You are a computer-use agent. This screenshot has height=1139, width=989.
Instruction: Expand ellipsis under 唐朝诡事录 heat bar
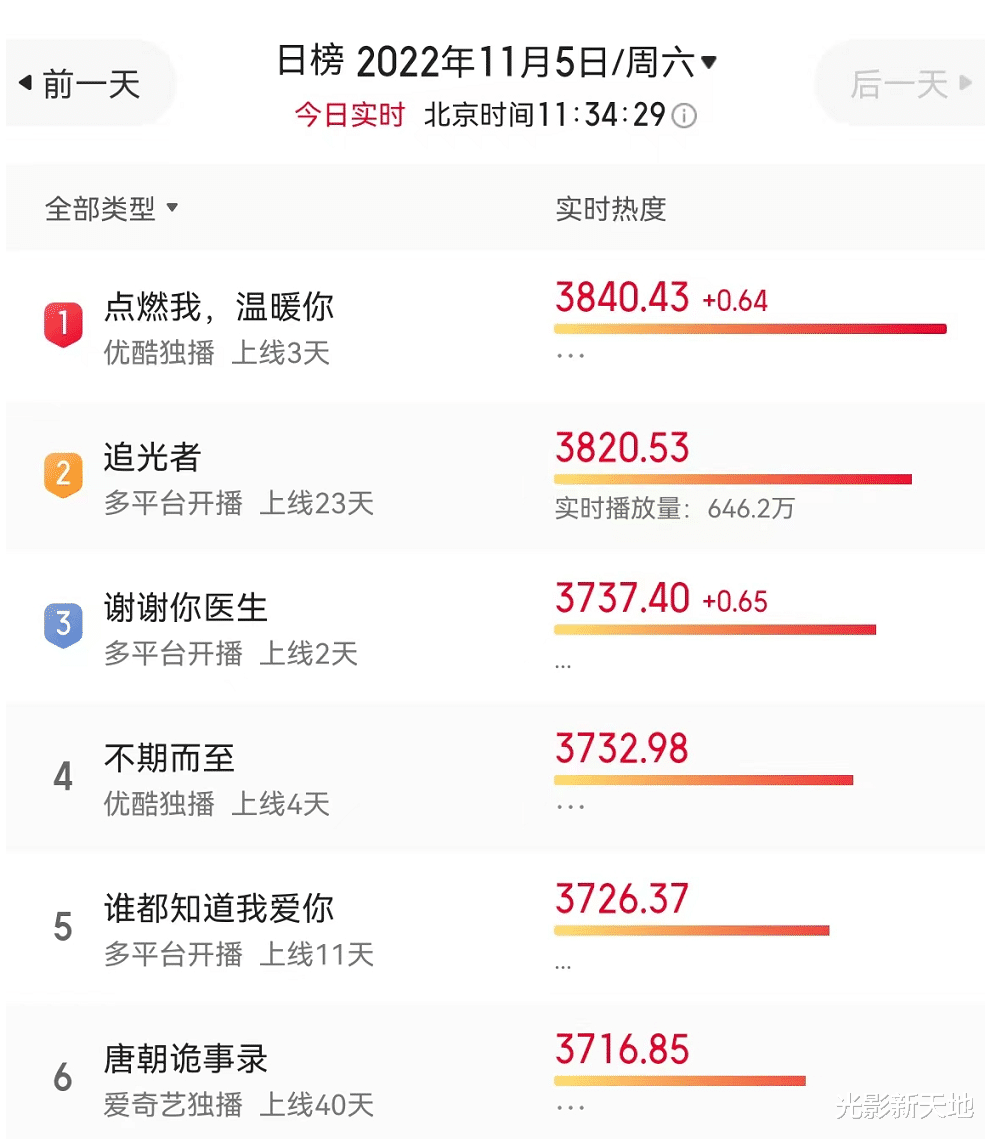(x=571, y=1108)
